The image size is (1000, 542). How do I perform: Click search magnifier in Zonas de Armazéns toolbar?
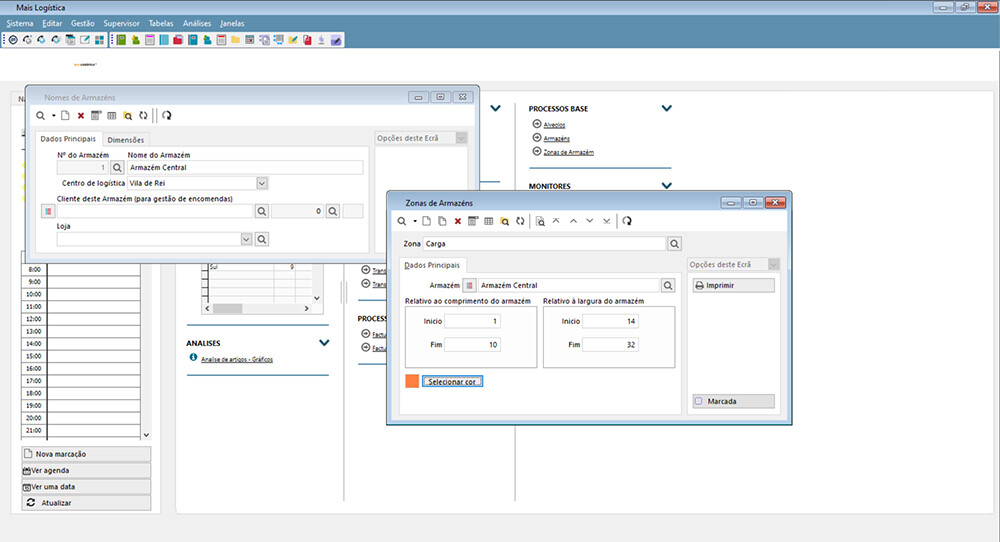pyautogui.click(x=402, y=221)
